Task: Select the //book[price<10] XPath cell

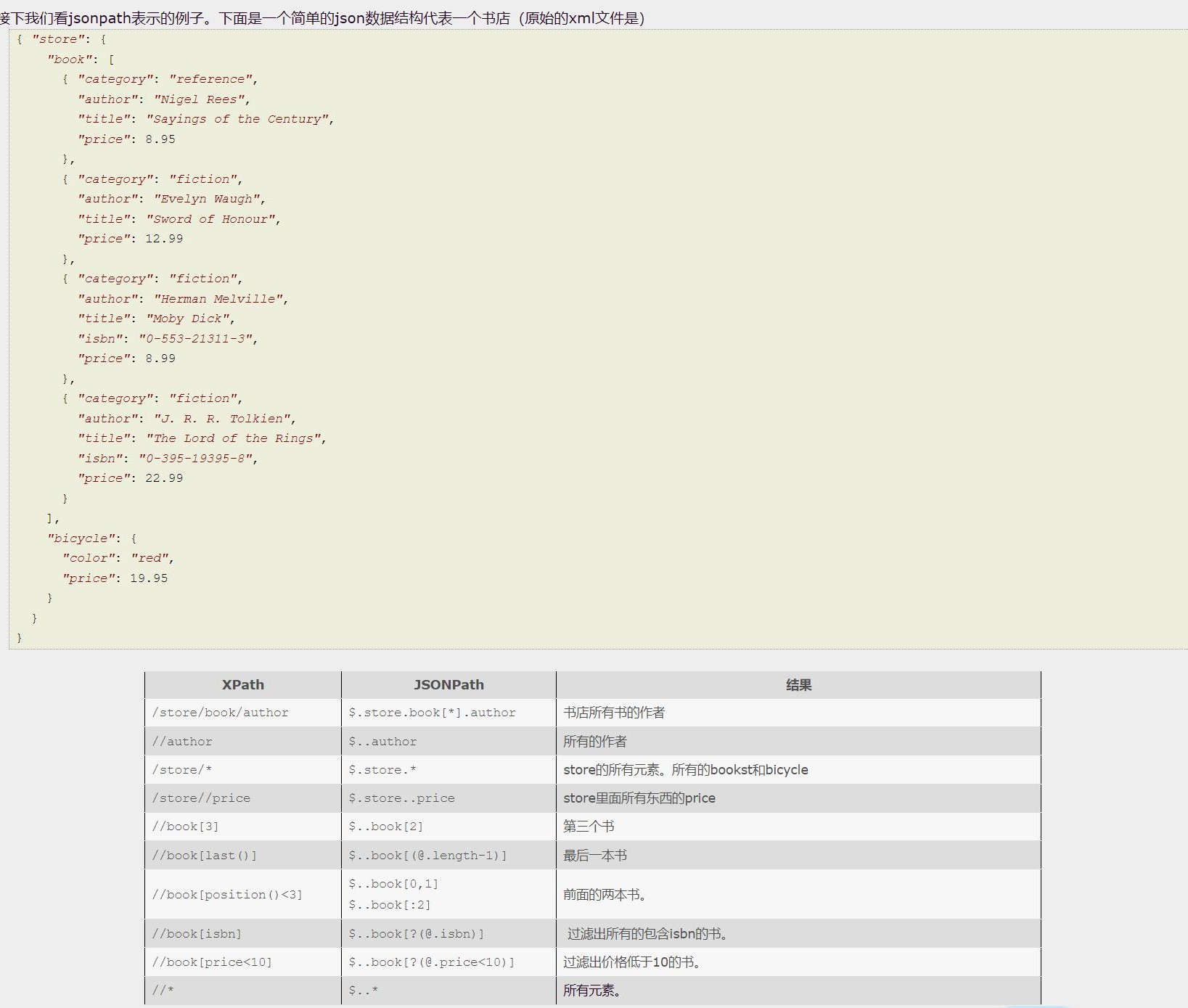Action: click(x=243, y=962)
